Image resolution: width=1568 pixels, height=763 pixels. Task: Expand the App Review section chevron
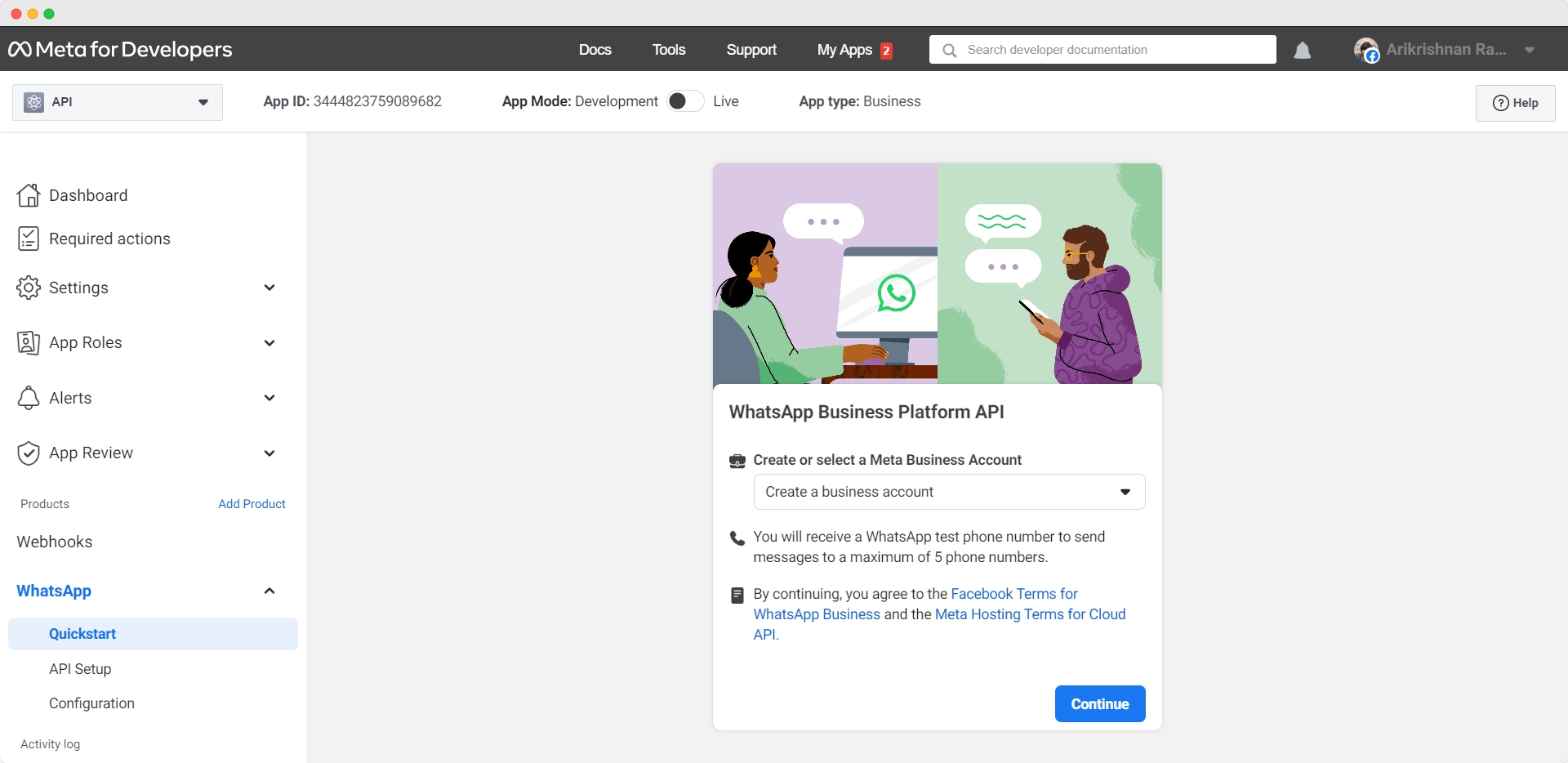(x=269, y=453)
